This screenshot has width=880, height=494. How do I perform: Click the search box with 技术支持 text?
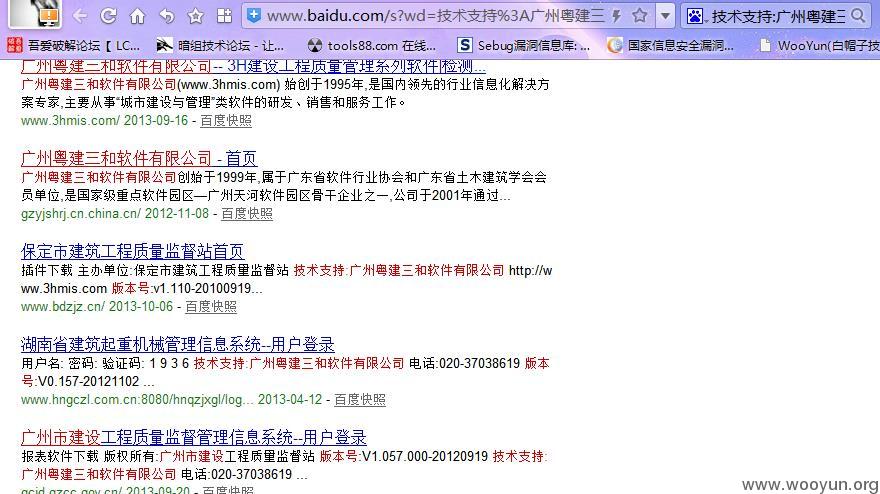click(778, 16)
